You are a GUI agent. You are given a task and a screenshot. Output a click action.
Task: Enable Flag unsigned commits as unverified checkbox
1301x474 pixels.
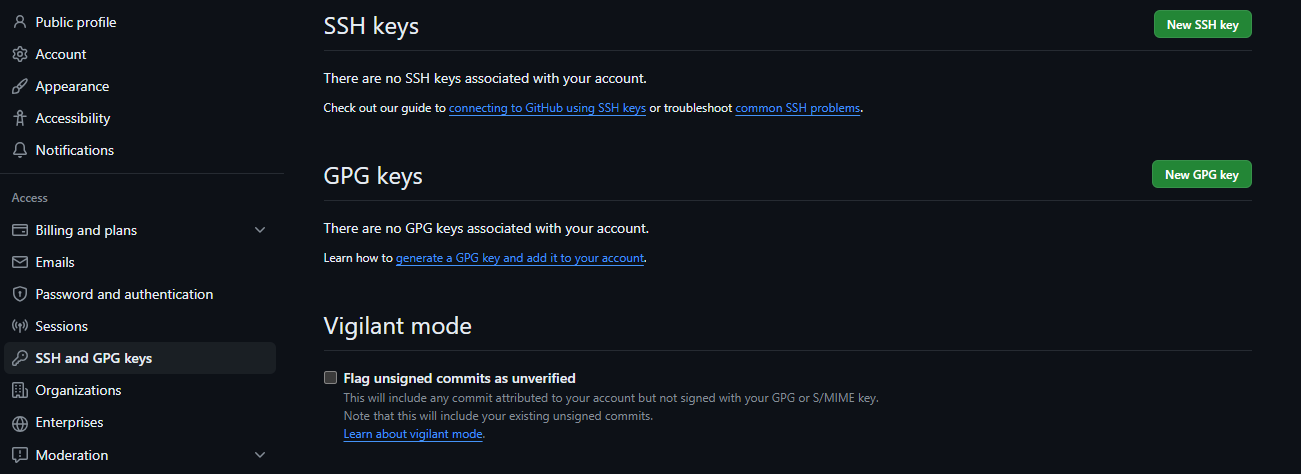[330, 378]
